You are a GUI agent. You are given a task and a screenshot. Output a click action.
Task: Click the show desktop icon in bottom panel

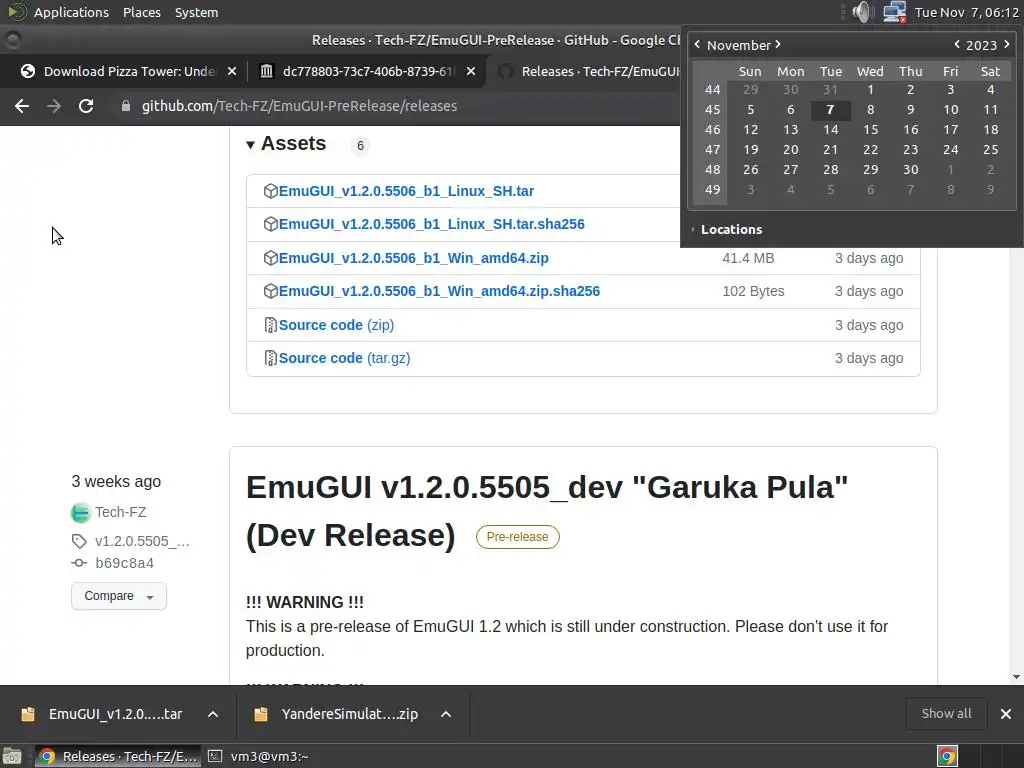point(12,756)
